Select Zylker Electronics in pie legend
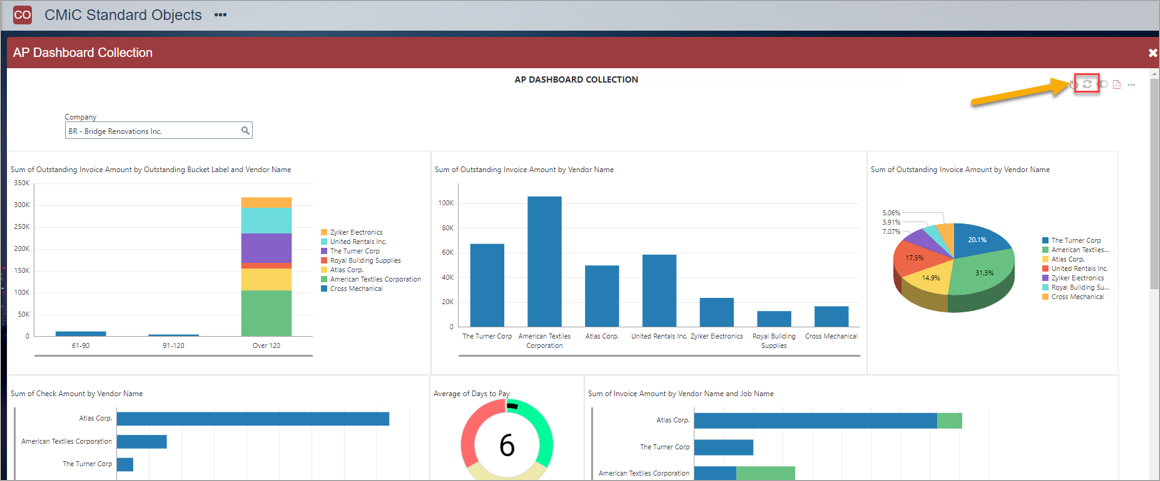Image resolution: width=1160 pixels, height=481 pixels. click(x=1073, y=278)
